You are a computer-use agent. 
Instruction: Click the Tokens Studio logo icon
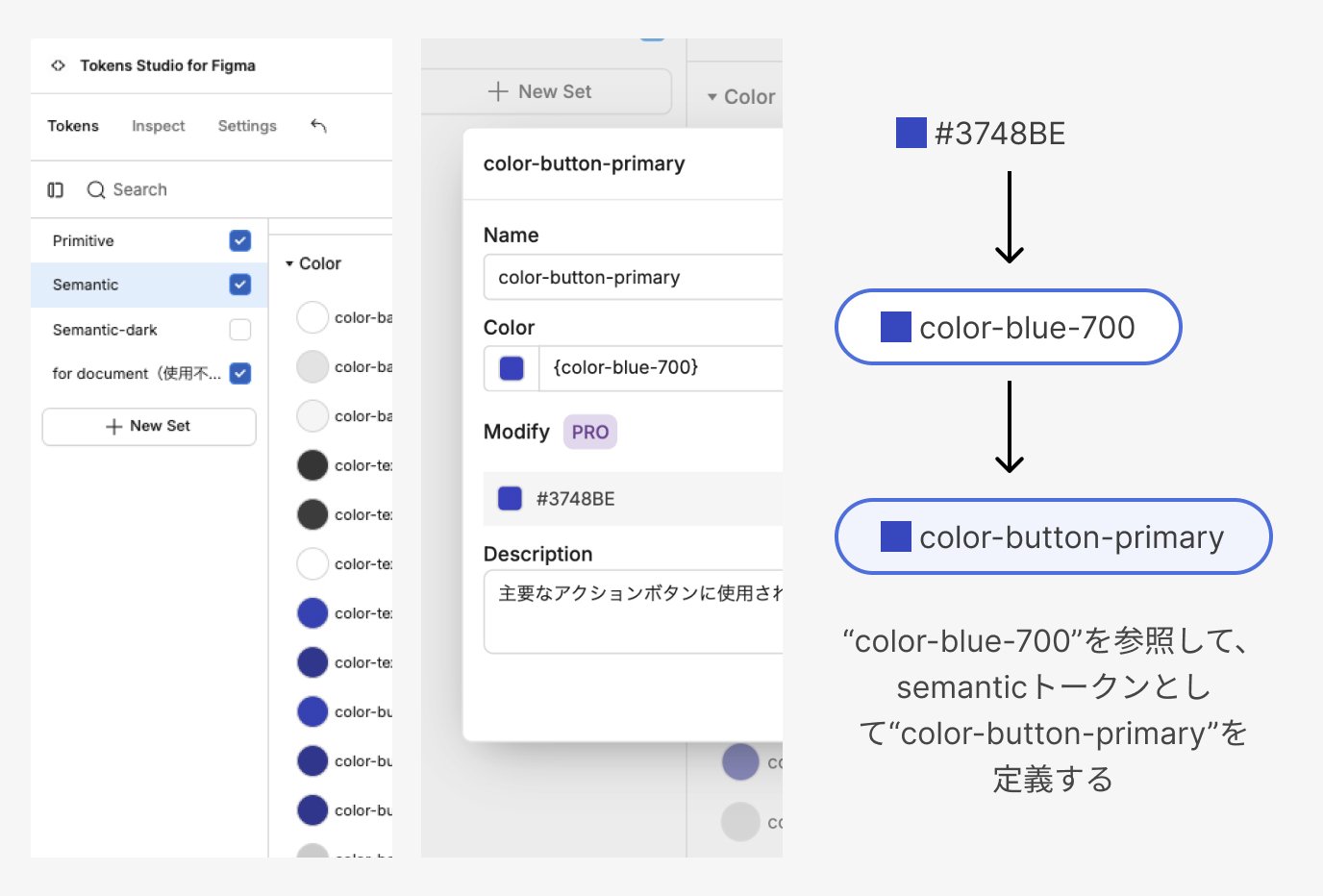click(59, 65)
